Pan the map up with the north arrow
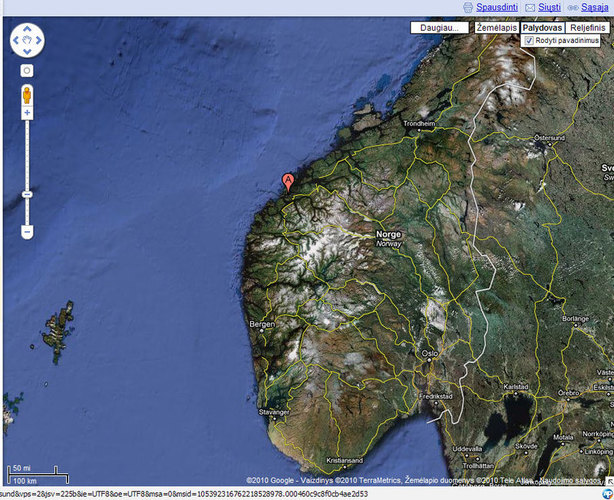The image size is (614, 500). coord(27,30)
